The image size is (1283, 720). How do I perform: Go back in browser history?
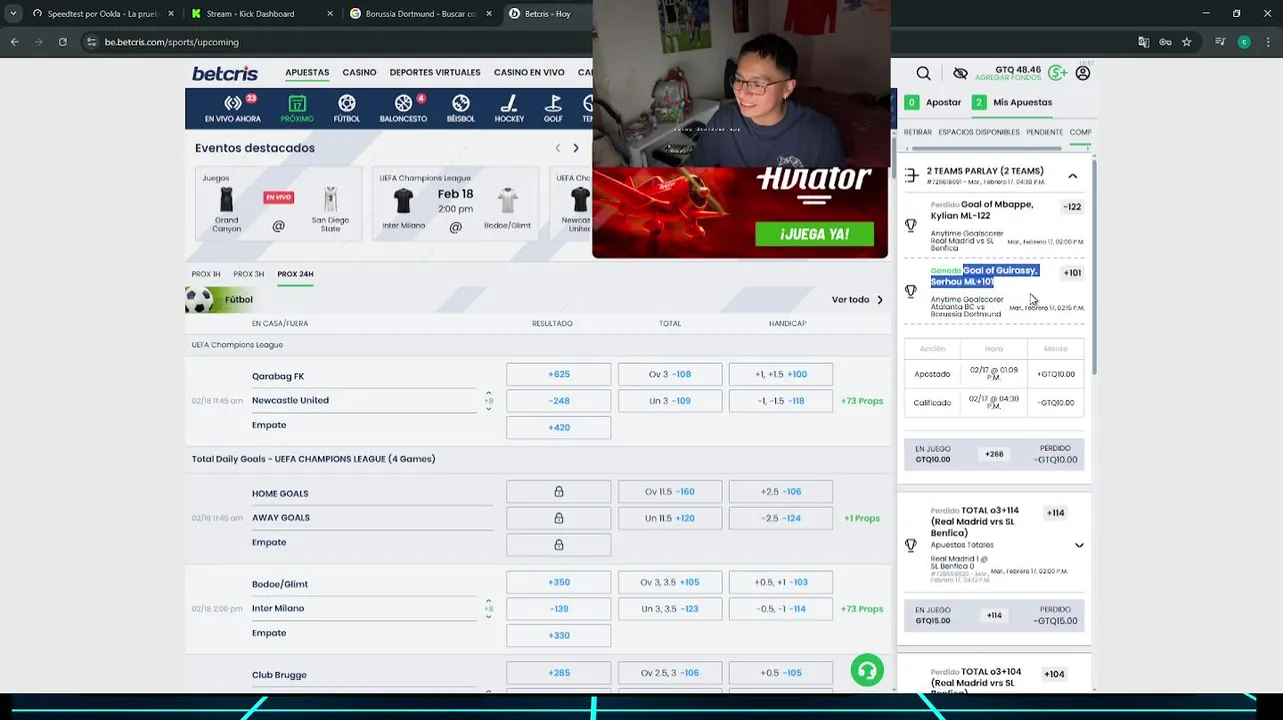pos(14,42)
